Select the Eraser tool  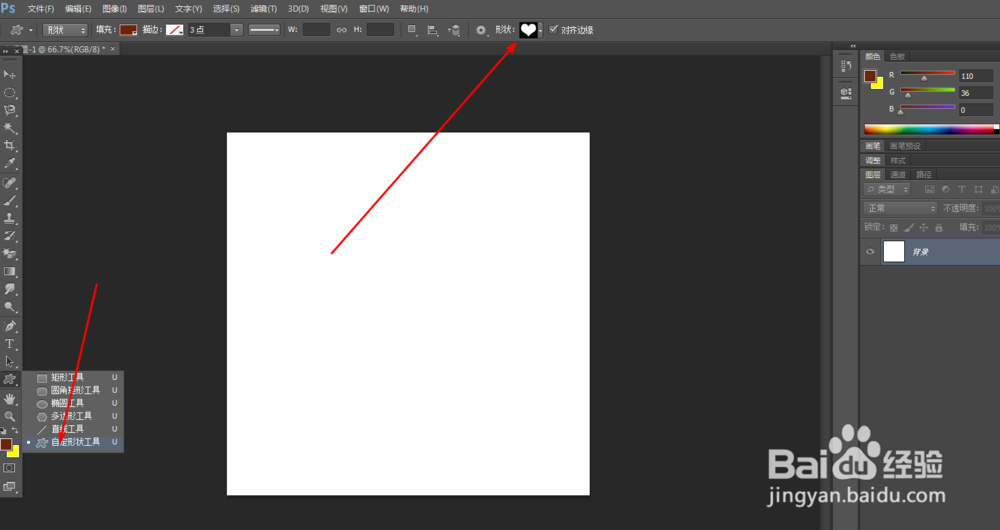(10, 254)
